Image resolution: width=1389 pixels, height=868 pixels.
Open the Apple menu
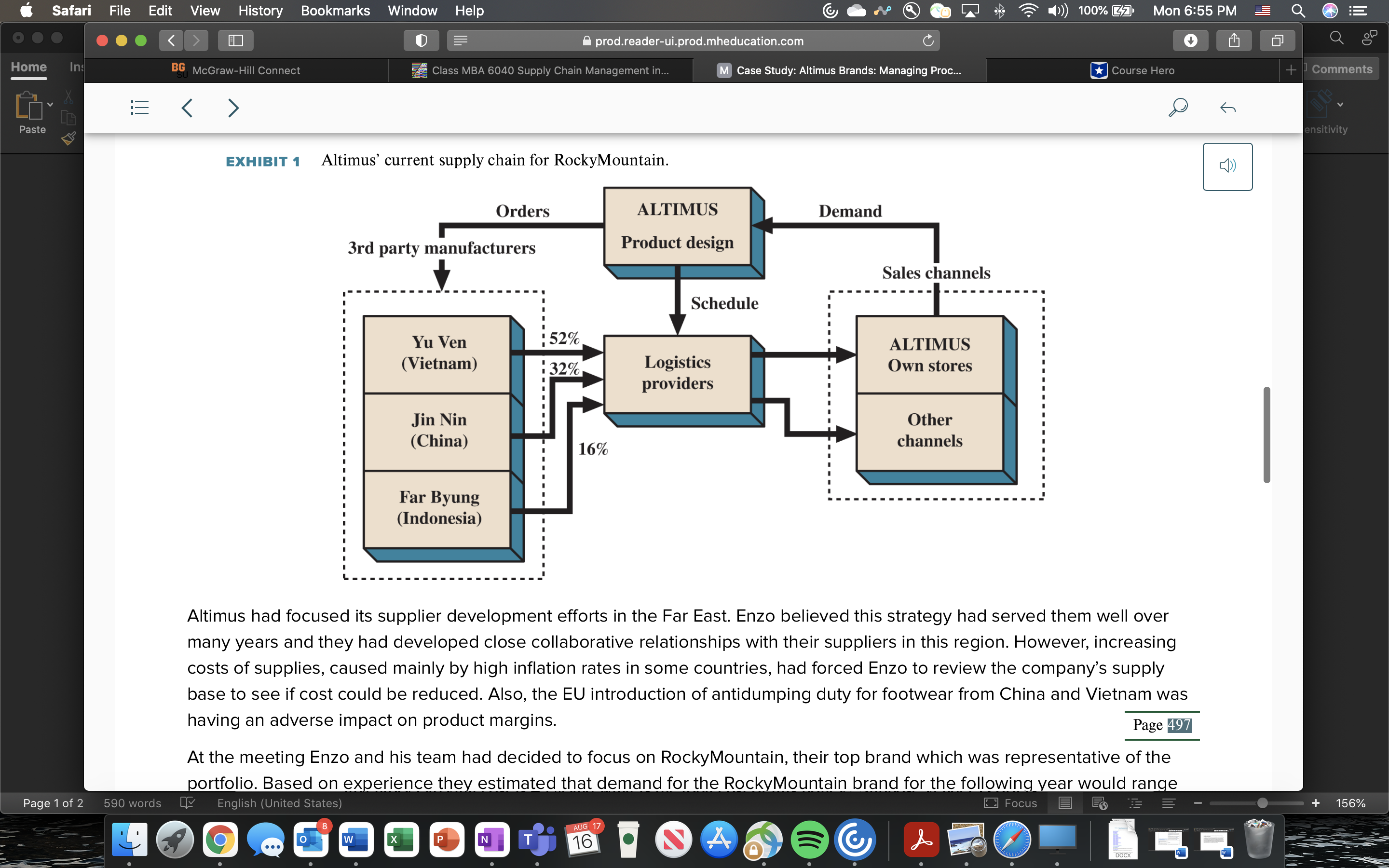tap(26, 10)
